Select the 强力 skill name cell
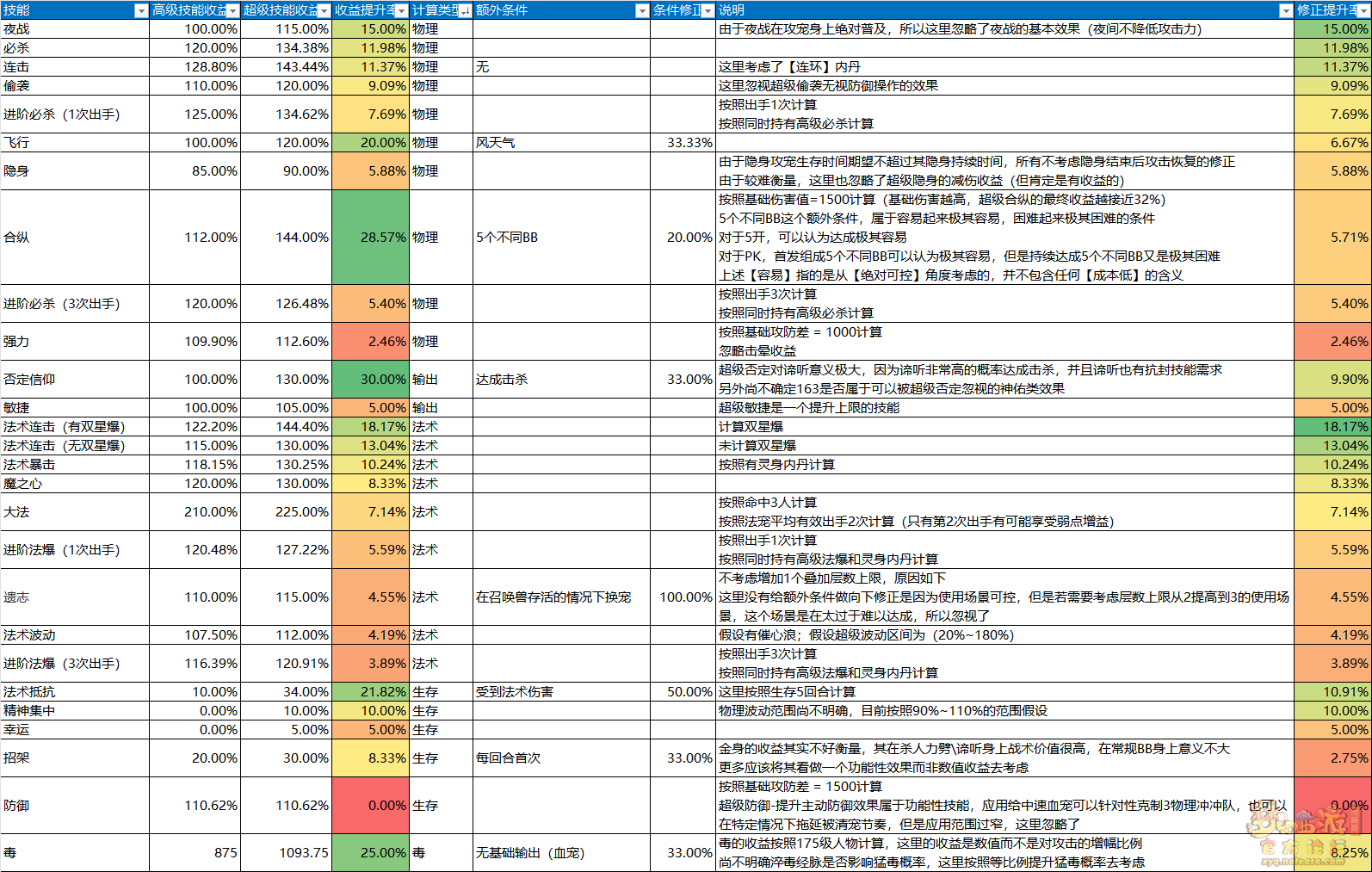Image resolution: width=1372 pixels, height=872 pixels. pyautogui.click(x=75, y=342)
